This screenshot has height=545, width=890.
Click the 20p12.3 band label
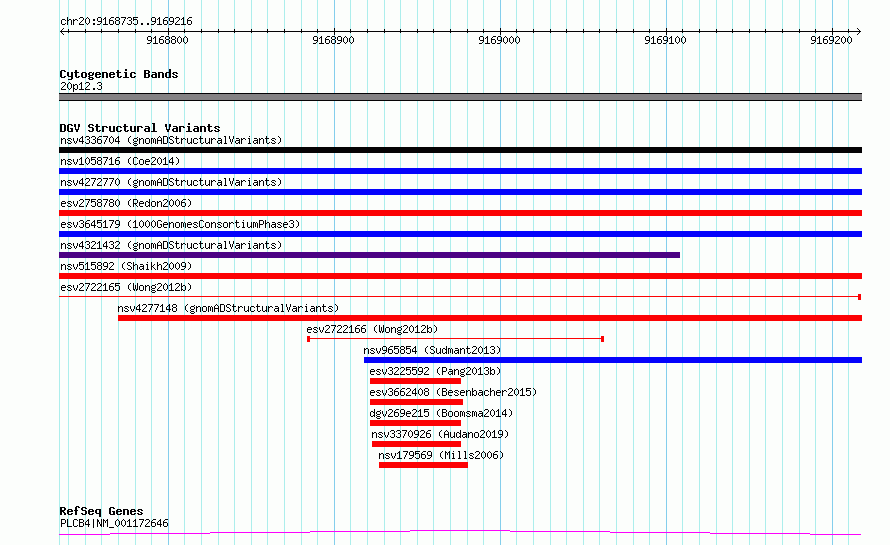pyautogui.click(x=81, y=86)
